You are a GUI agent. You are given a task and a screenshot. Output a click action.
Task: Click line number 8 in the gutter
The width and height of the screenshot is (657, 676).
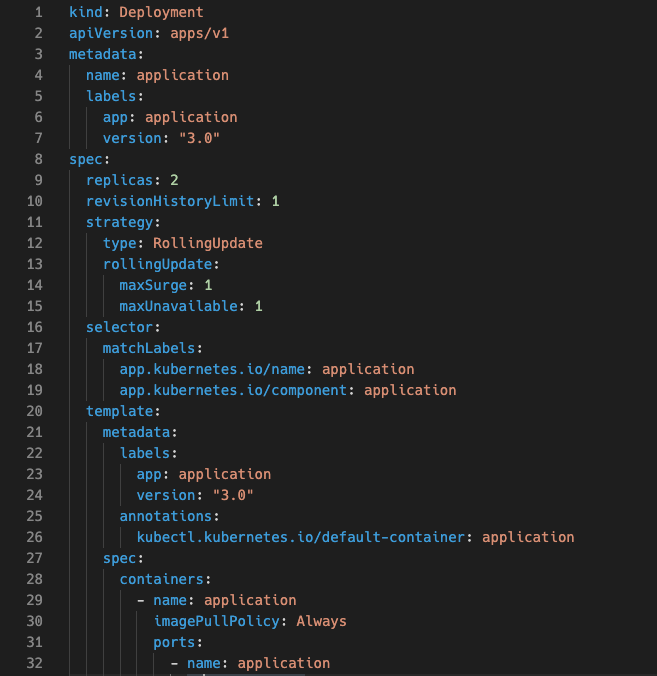coord(38,159)
